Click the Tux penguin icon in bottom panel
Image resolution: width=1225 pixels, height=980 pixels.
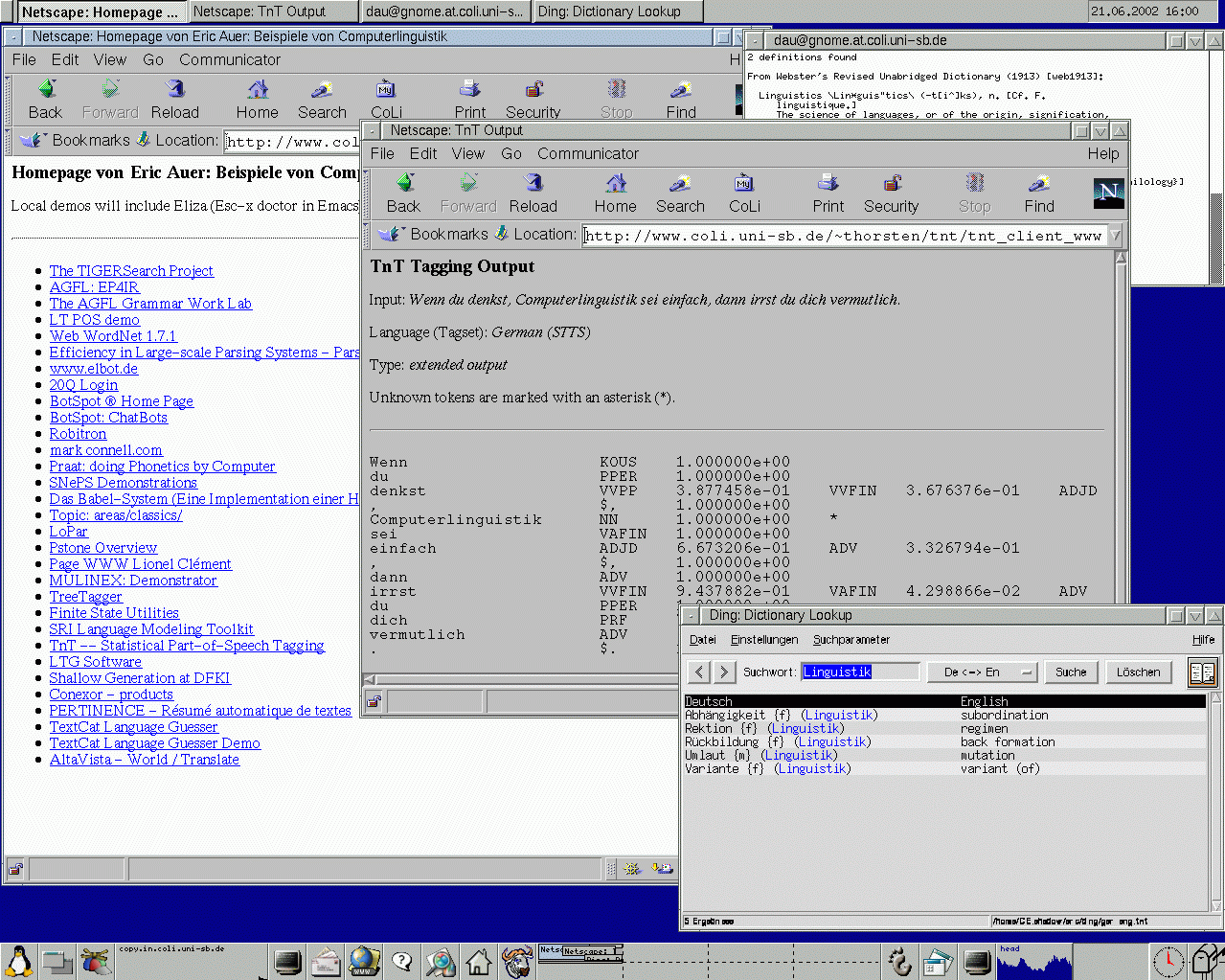[19, 962]
